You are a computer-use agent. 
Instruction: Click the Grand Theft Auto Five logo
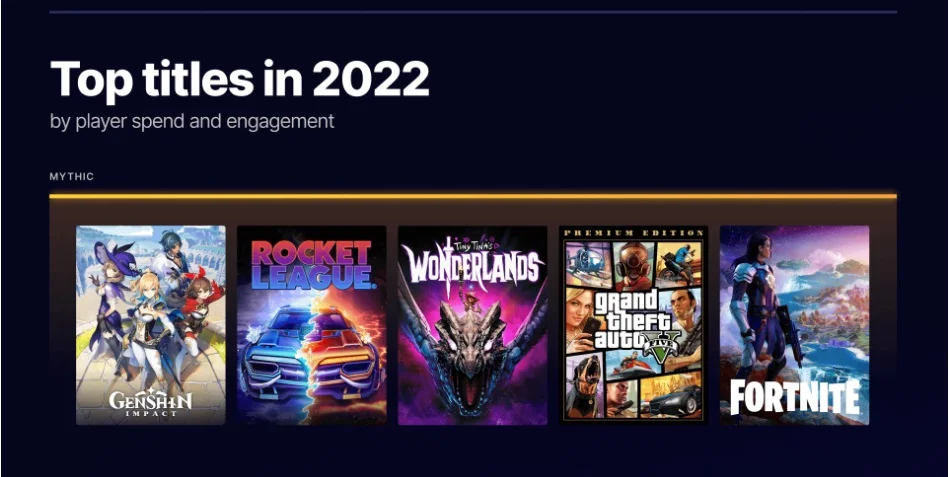634,321
